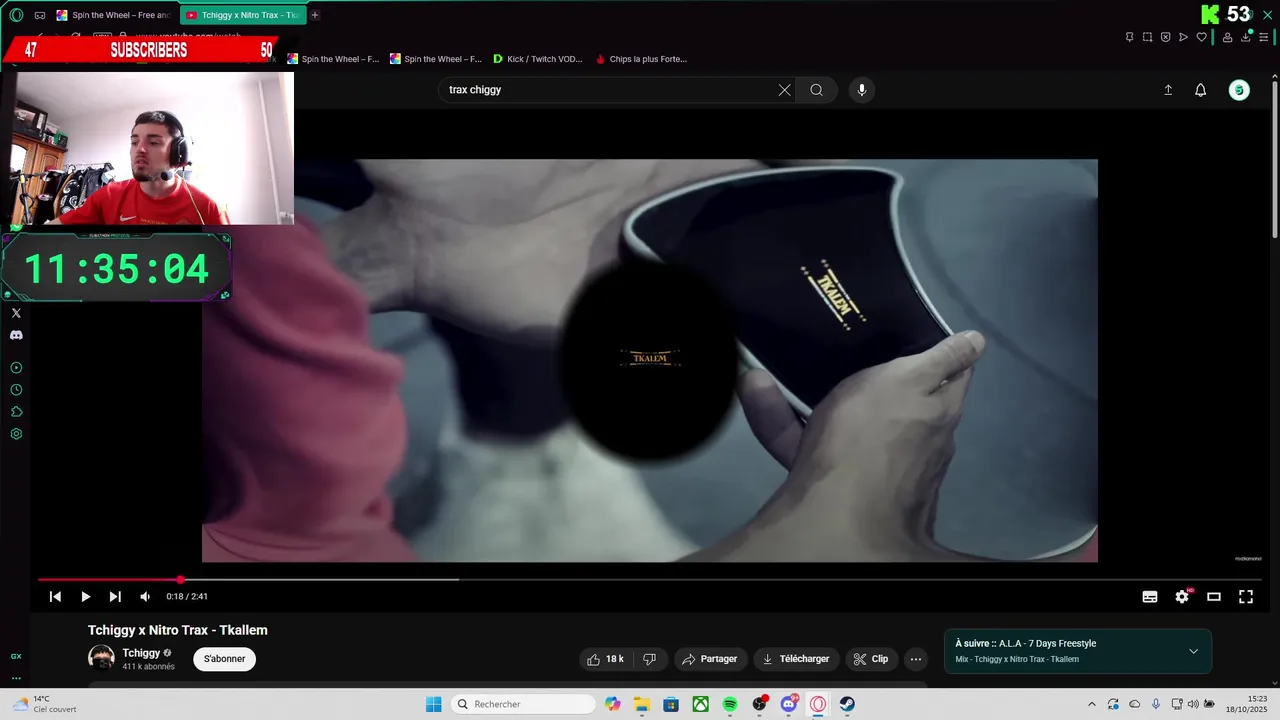Open GX Corner in Opera sidebar
This screenshot has height=720, width=1280.
click(x=16, y=656)
